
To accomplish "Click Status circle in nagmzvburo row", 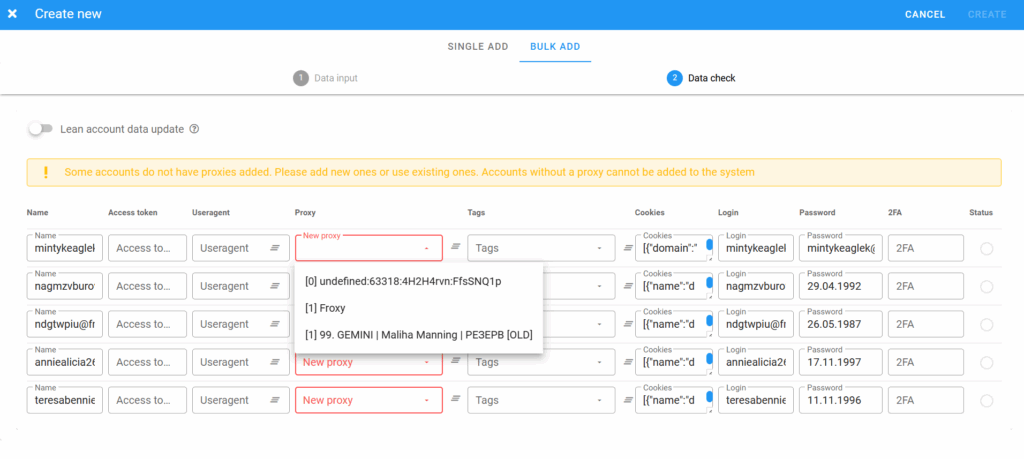I will [x=986, y=287].
